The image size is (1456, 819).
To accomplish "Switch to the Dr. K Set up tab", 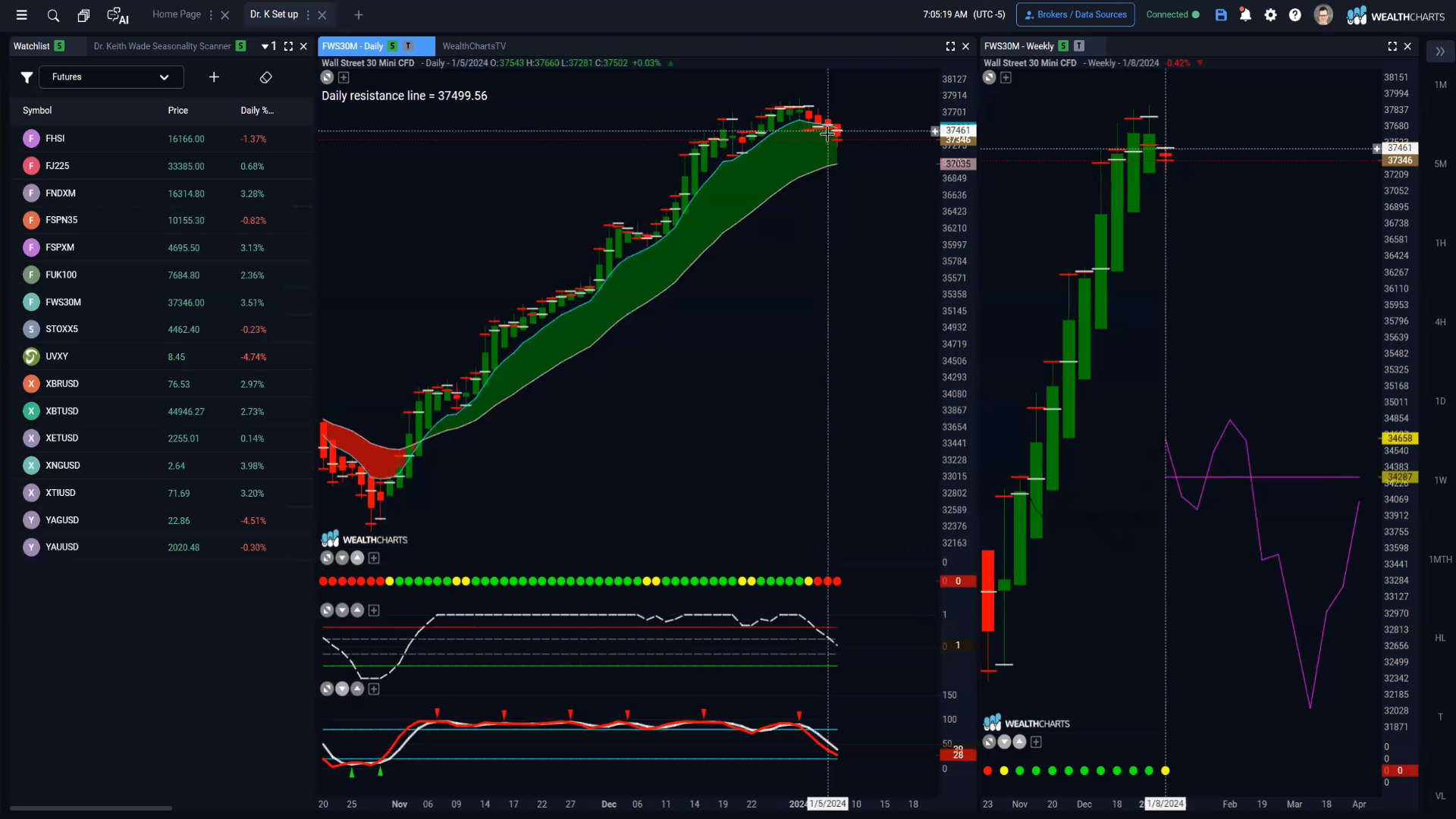I will pyautogui.click(x=274, y=14).
